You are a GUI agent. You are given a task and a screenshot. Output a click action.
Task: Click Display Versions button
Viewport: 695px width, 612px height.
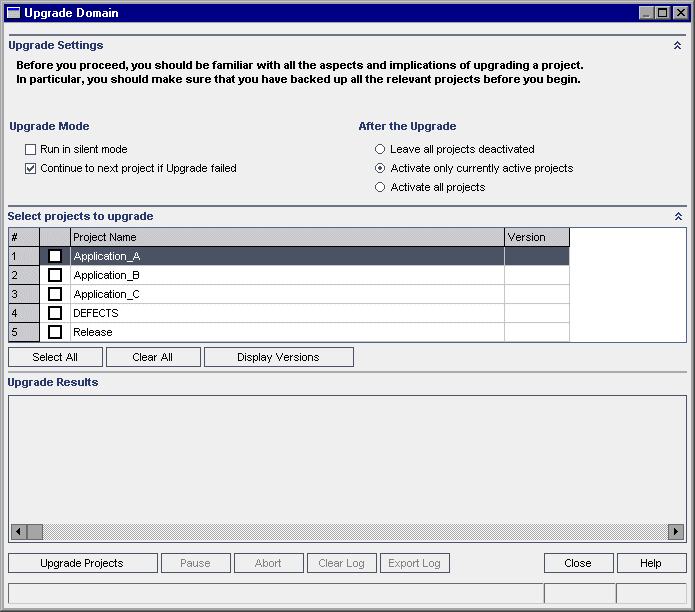pos(278,357)
